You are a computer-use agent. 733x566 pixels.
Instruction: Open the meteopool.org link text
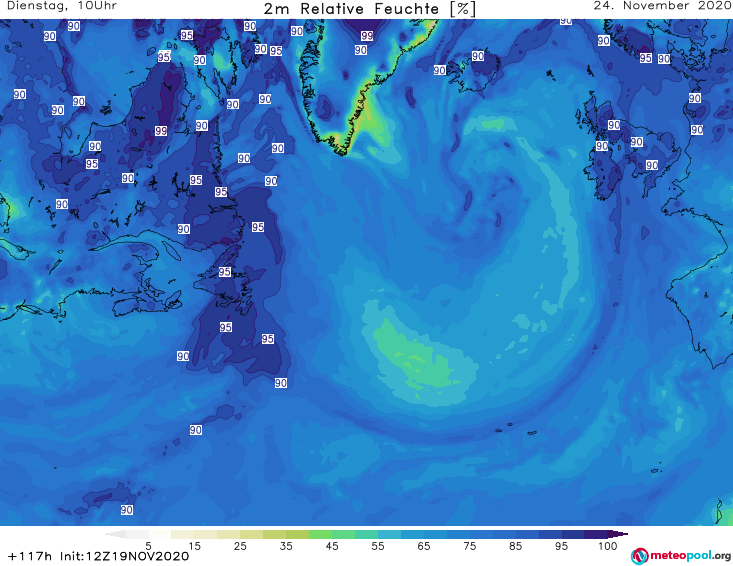point(690,555)
